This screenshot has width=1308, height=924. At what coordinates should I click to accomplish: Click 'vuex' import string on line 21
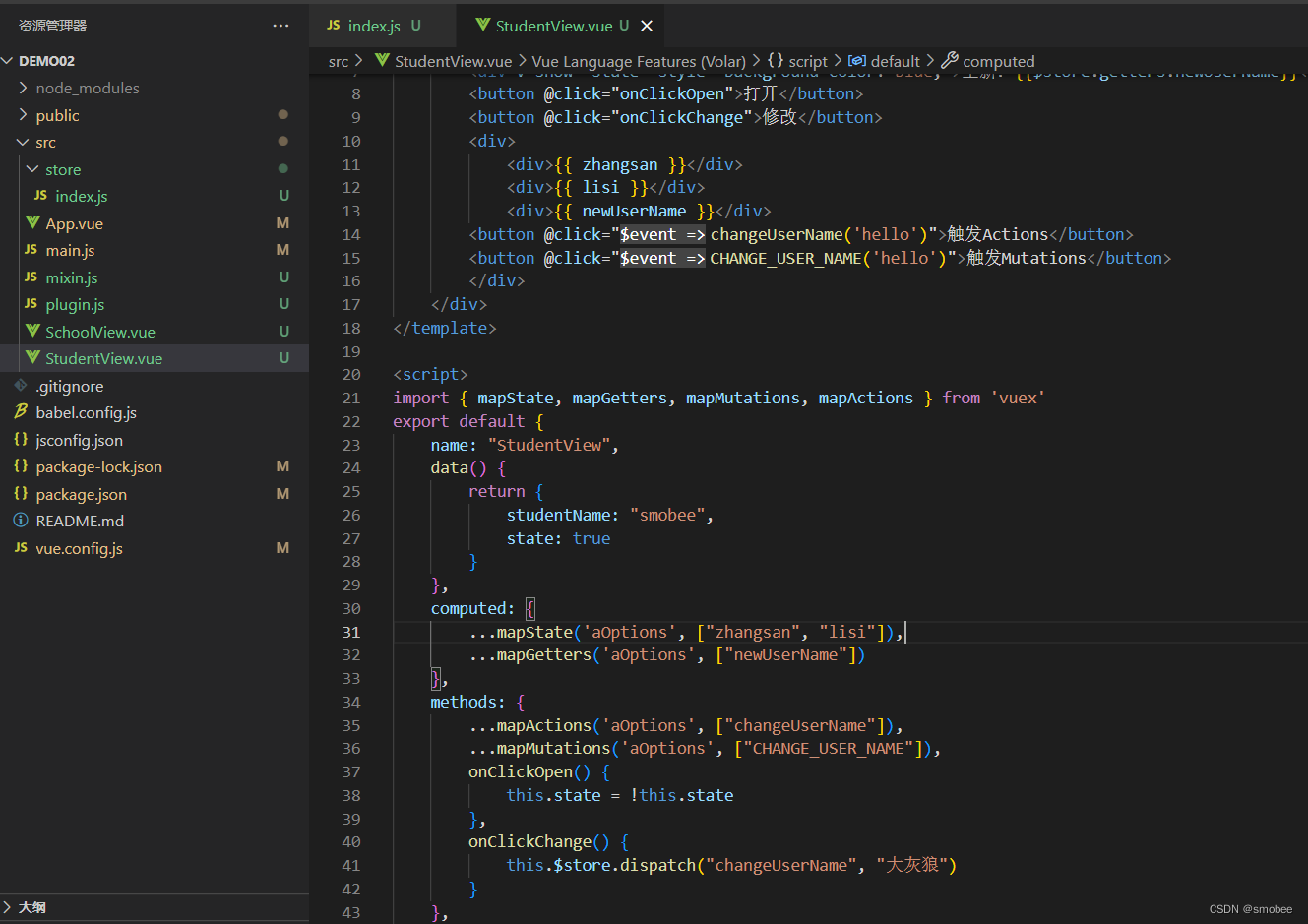coord(1018,398)
